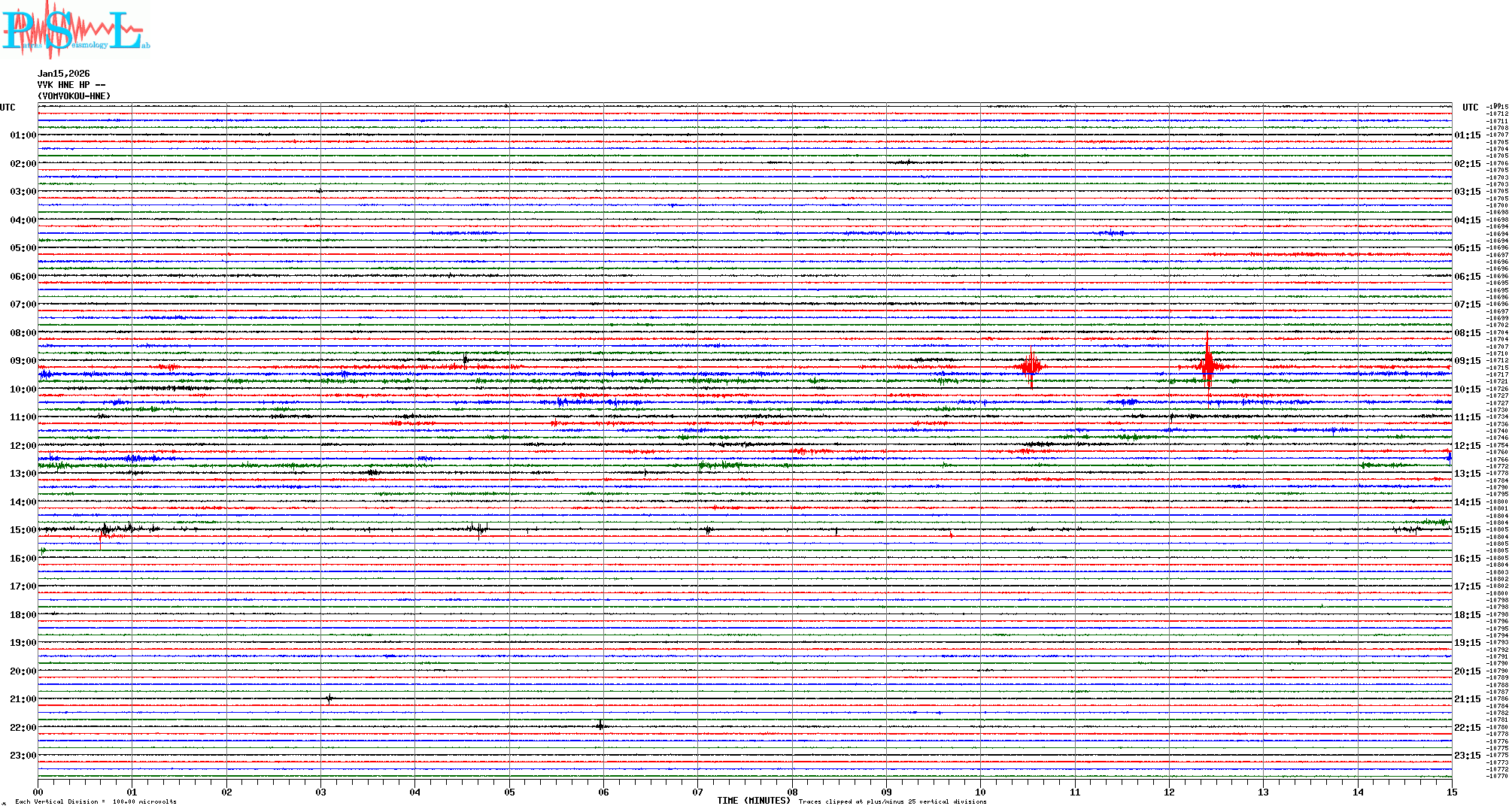Screen dimensions: 1512x812
Task: Click the Jan15,2026 date label
Action: coord(63,74)
